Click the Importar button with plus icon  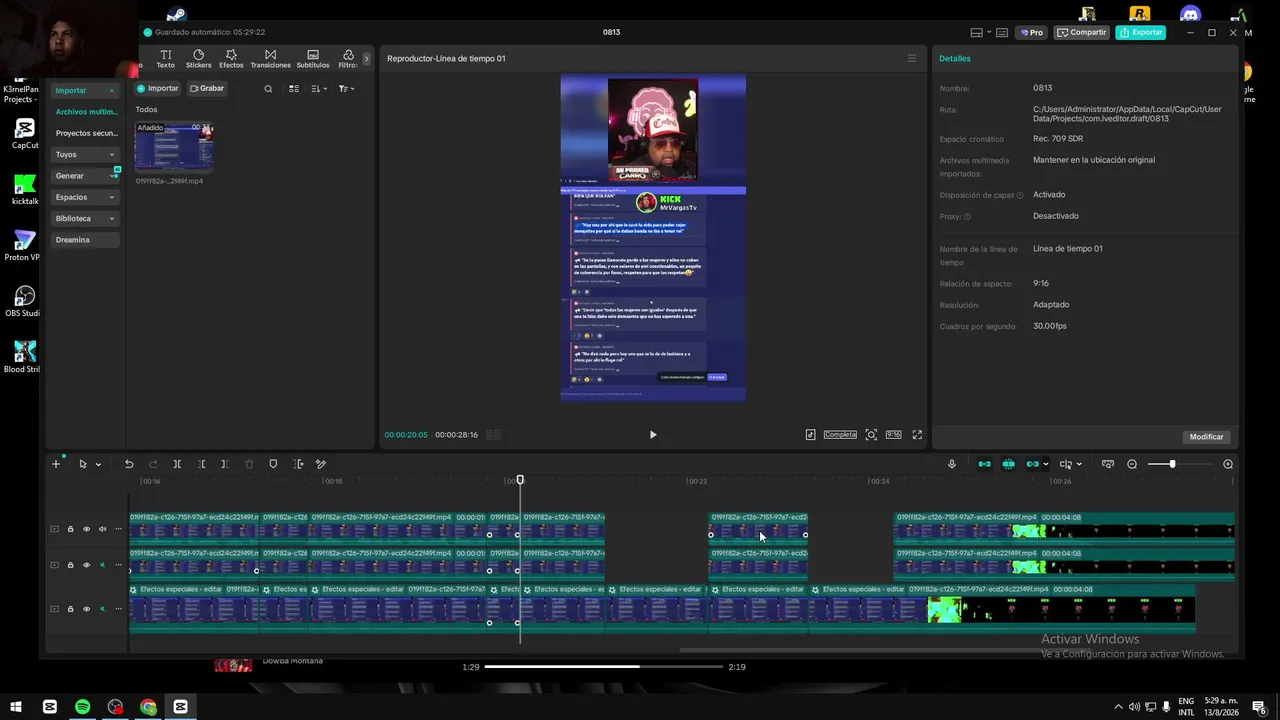[157, 88]
